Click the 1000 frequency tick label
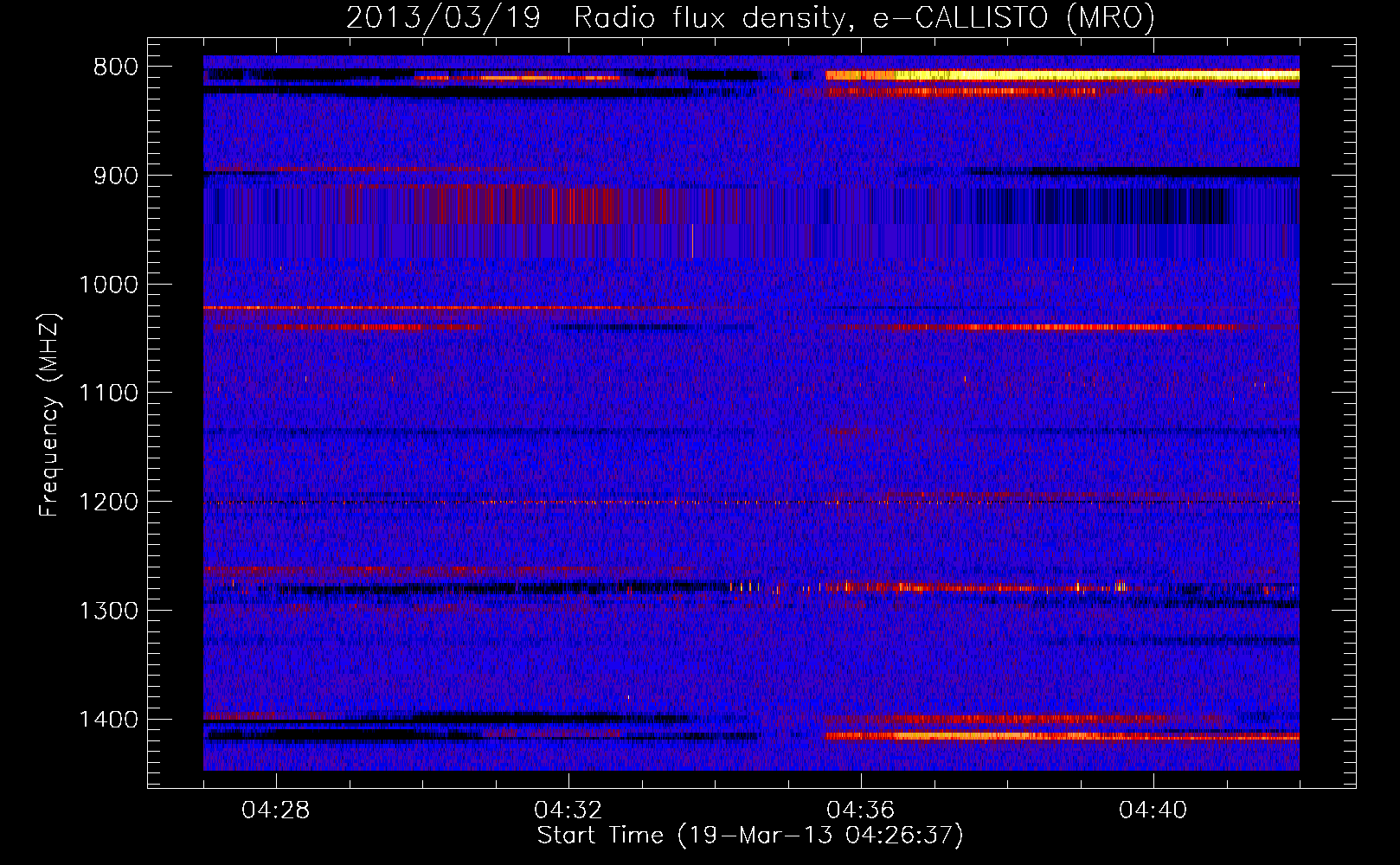 (108, 285)
